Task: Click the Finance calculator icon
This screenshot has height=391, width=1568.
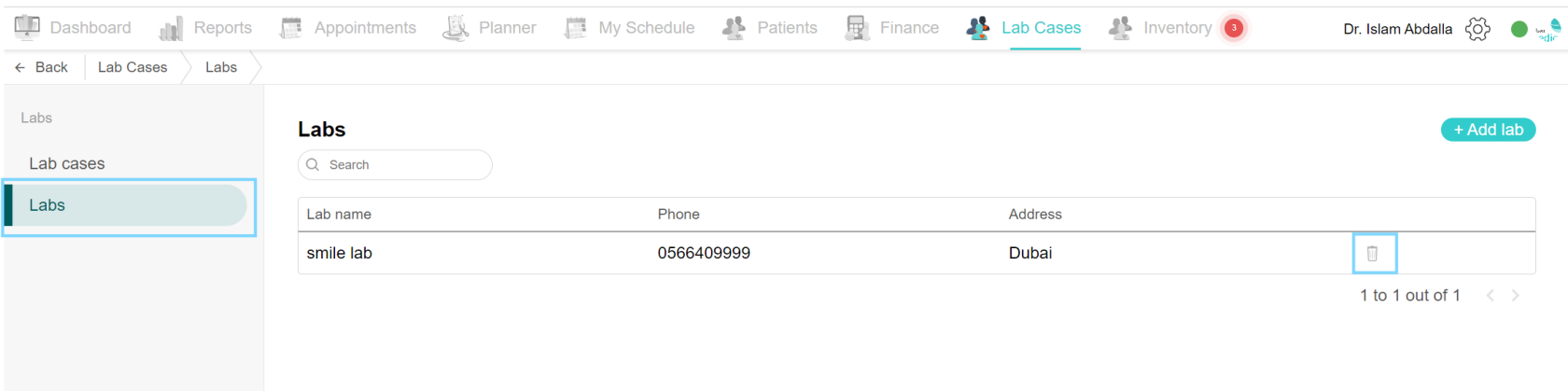Action: pyautogui.click(x=857, y=28)
